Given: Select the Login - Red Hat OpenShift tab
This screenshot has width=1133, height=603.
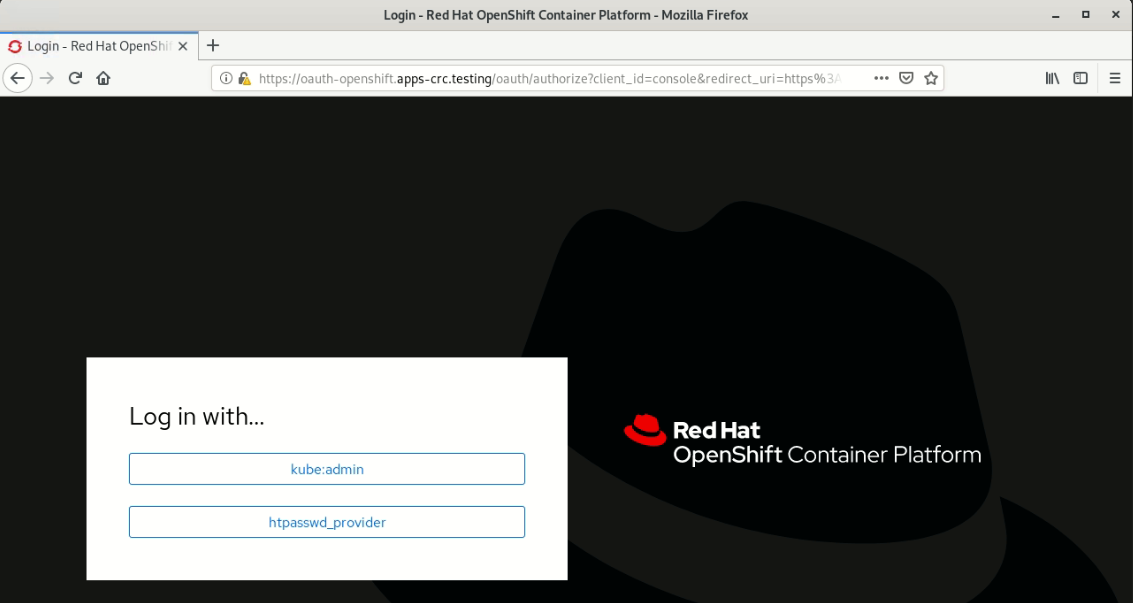Looking at the screenshot, I should click(x=99, y=45).
